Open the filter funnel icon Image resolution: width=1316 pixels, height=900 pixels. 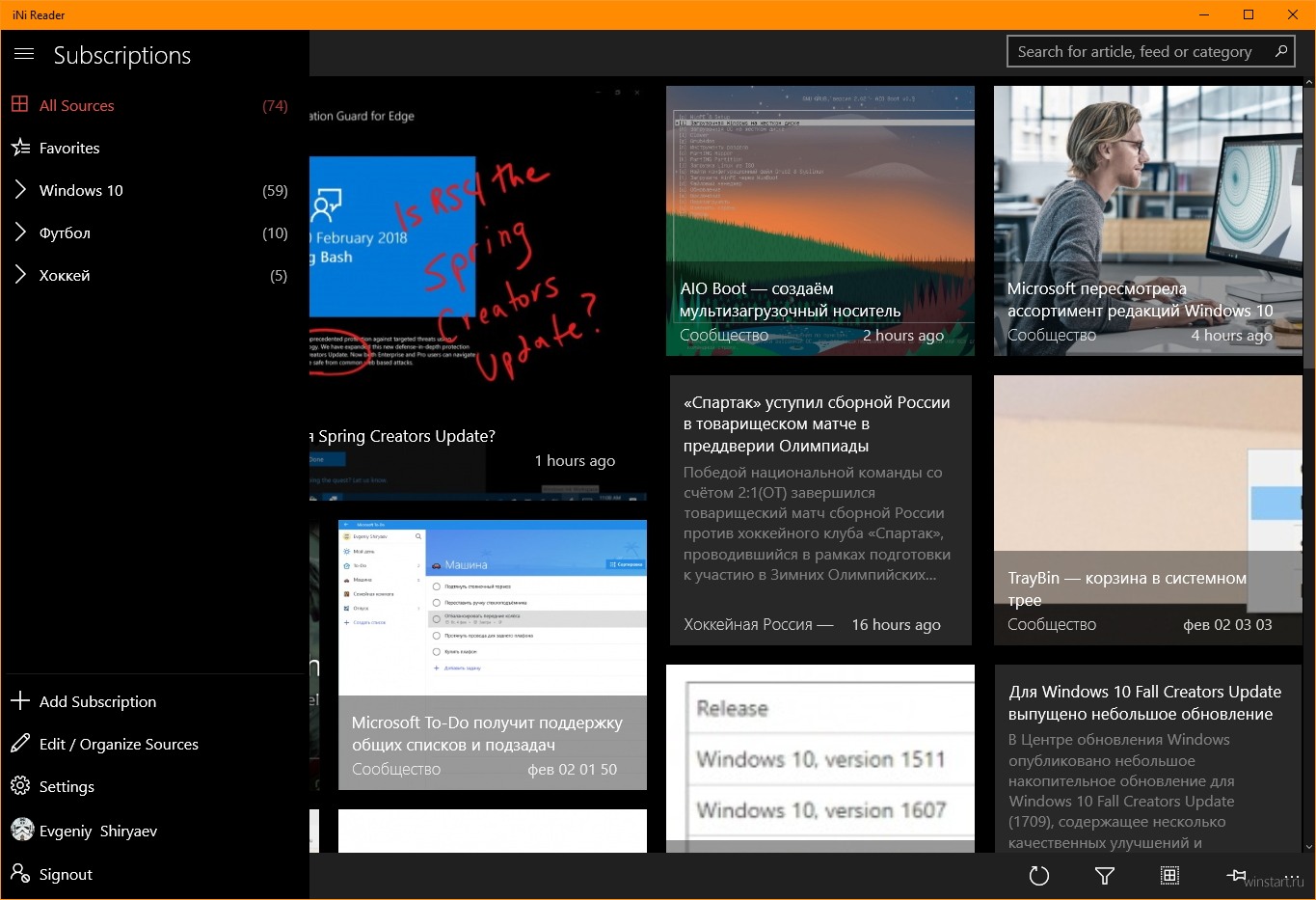[1105, 876]
